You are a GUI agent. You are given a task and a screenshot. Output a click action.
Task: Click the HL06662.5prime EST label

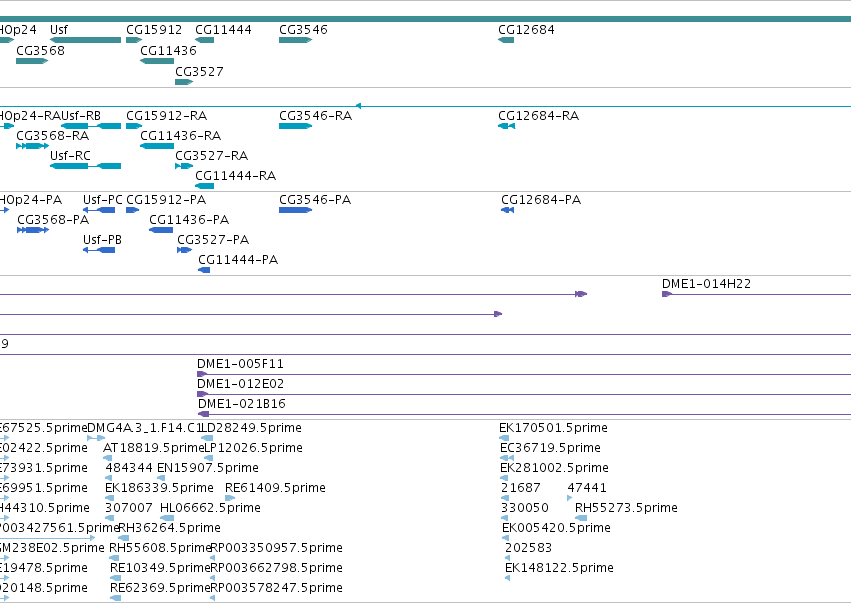pos(211,508)
